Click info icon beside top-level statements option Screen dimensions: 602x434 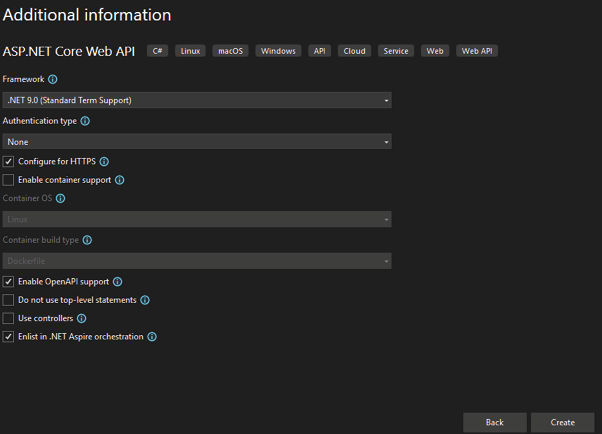point(145,300)
